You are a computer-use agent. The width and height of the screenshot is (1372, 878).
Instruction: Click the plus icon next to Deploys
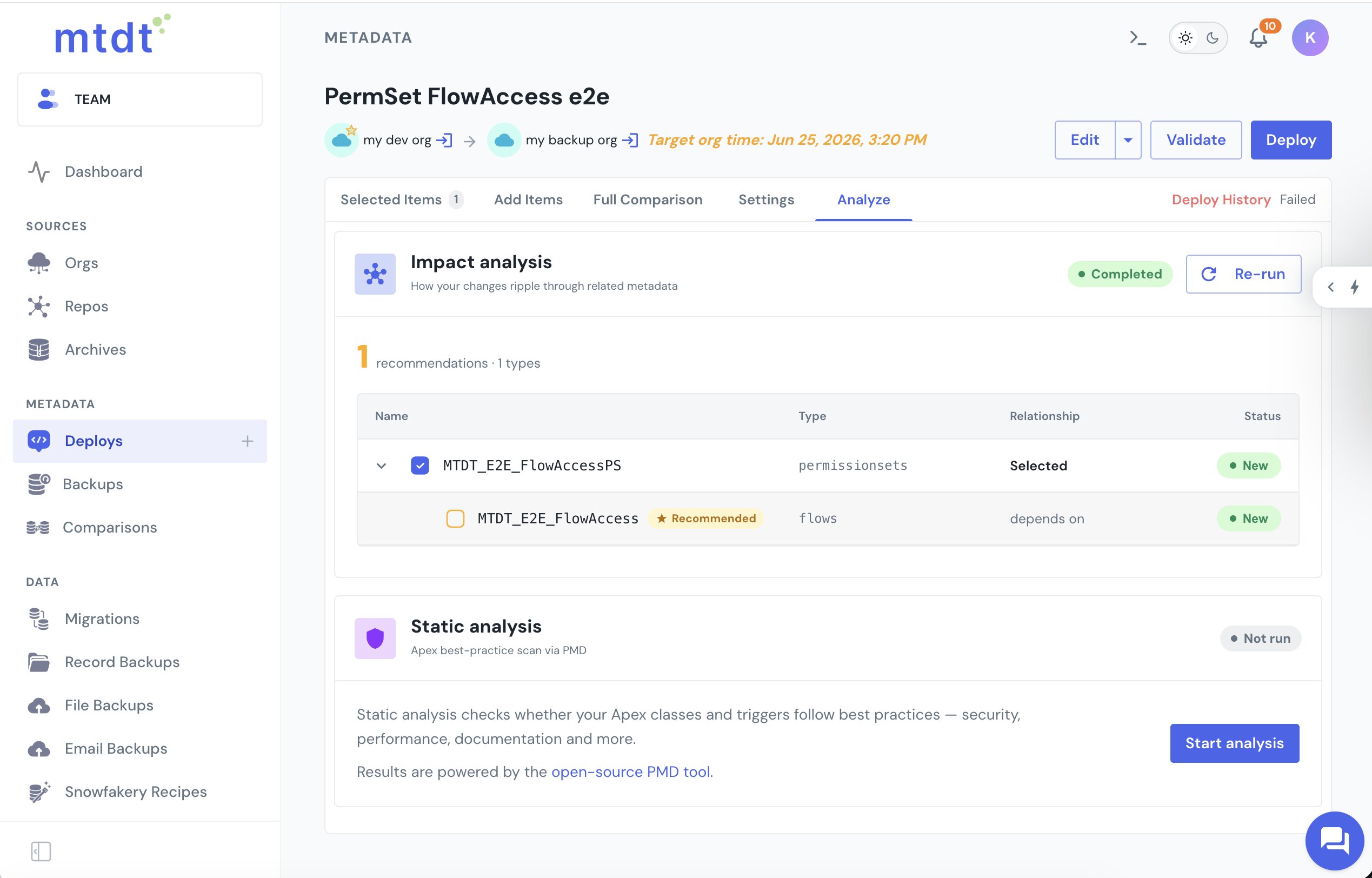click(x=247, y=441)
